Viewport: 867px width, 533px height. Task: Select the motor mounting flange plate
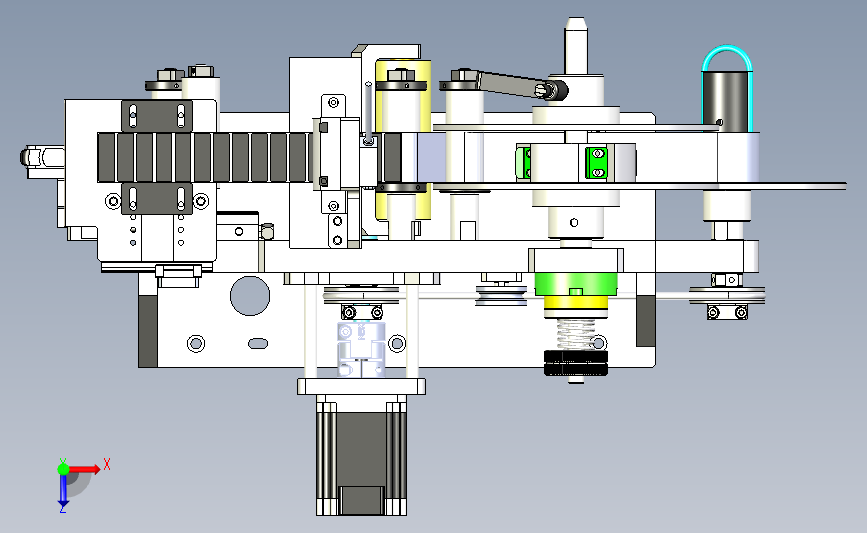(362, 386)
